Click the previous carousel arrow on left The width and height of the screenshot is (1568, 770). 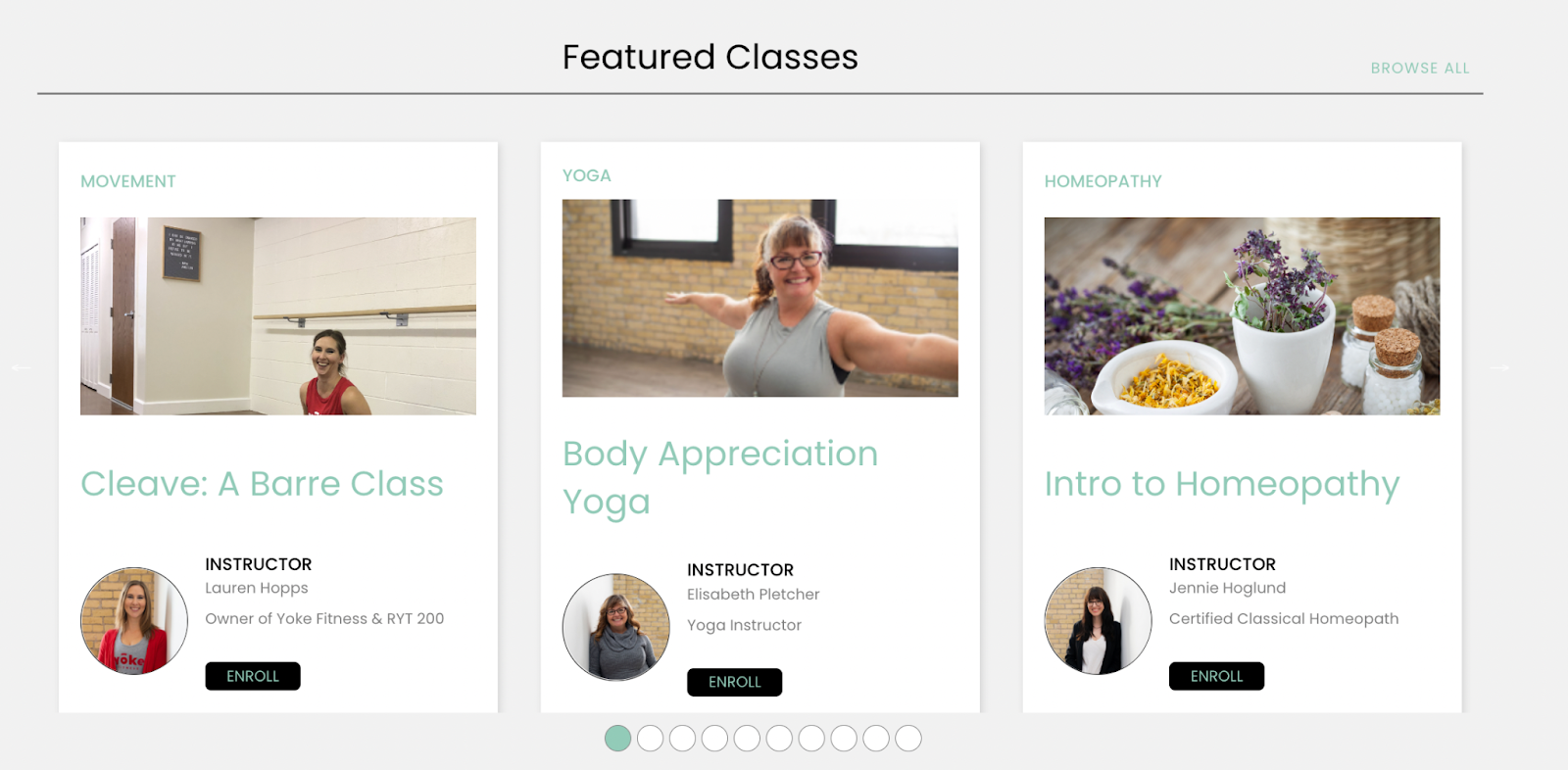(21, 367)
